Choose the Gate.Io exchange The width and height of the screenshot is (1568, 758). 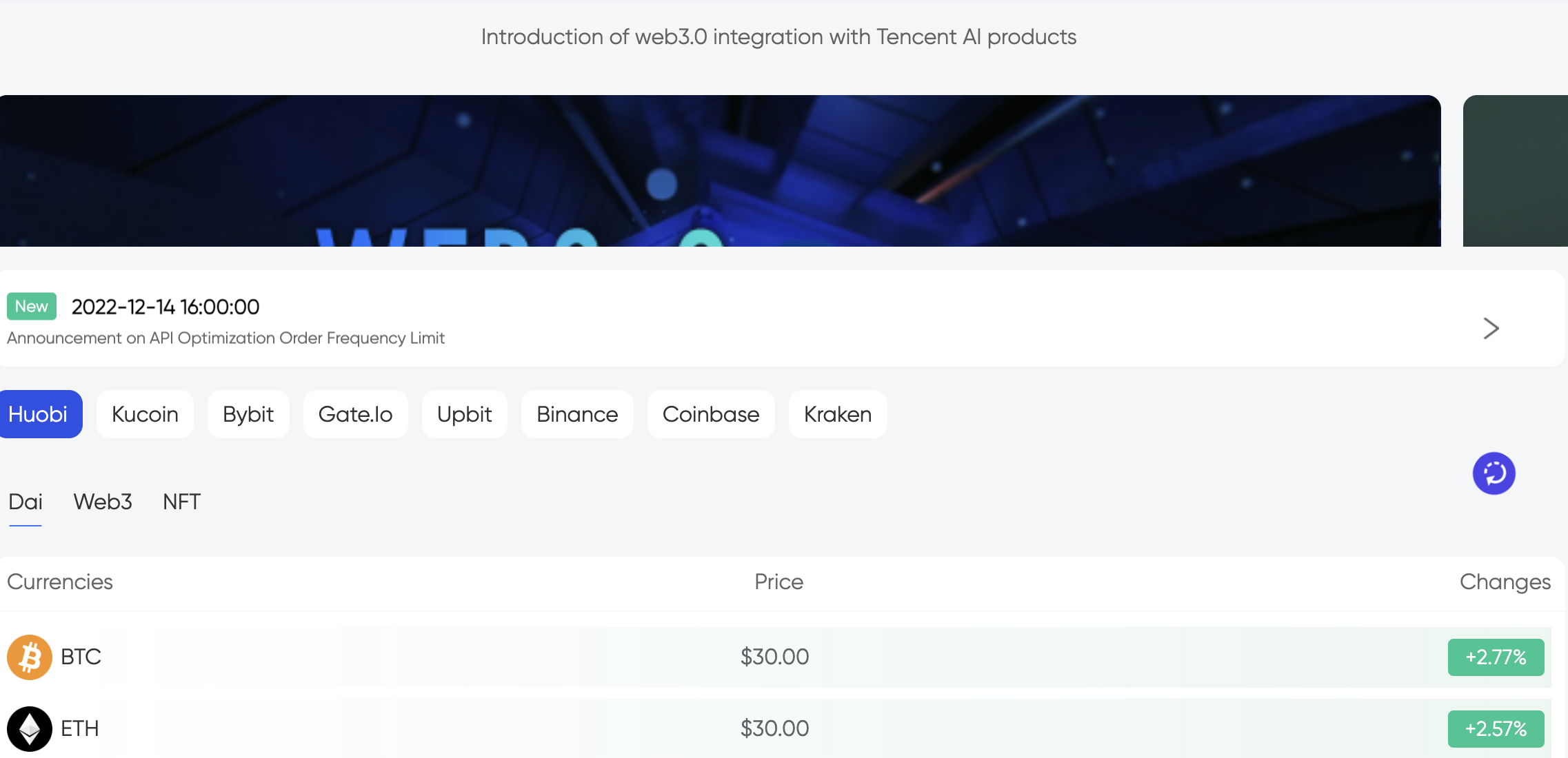[x=355, y=414]
